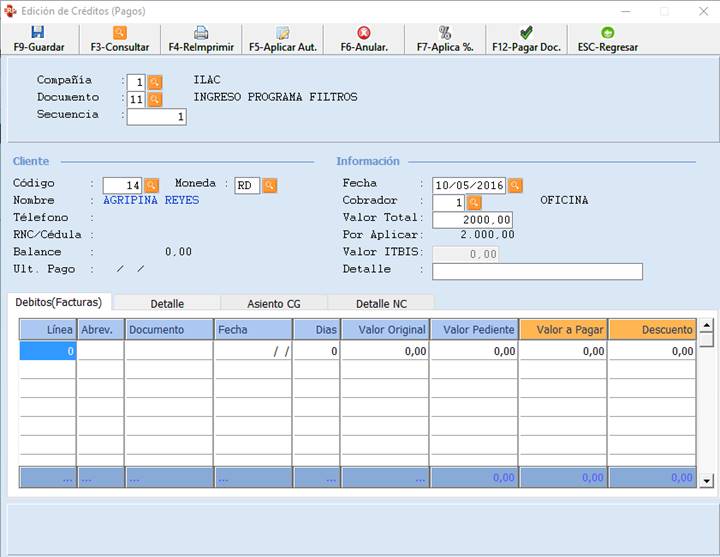This screenshot has height=557, width=720.
Task: Switch to the Asiento CG tab
Action: (273, 303)
